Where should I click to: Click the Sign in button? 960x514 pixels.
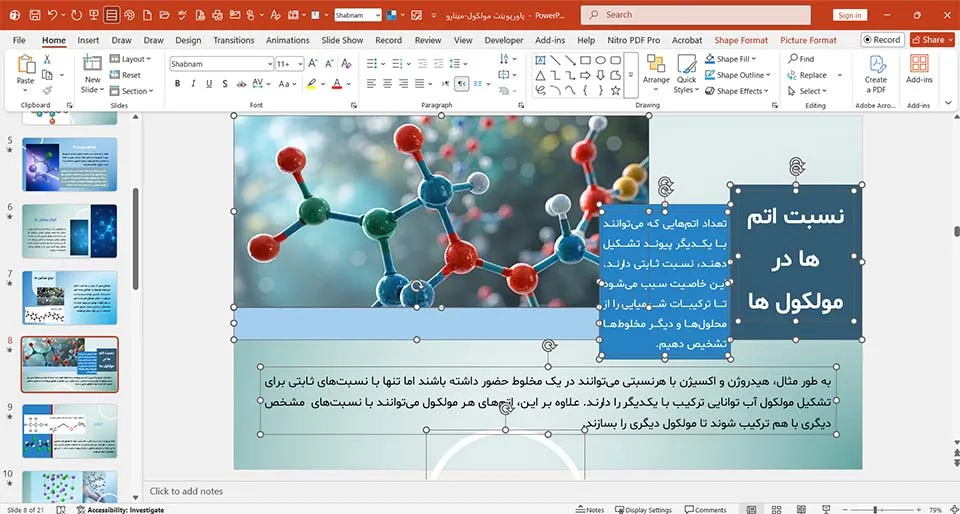[849, 15]
